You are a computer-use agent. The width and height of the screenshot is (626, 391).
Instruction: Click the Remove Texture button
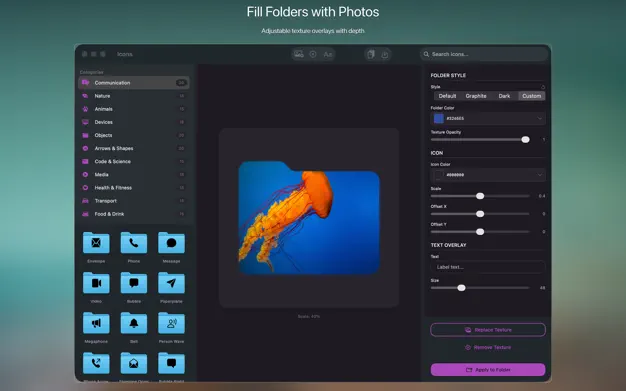(x=488, y=347)
